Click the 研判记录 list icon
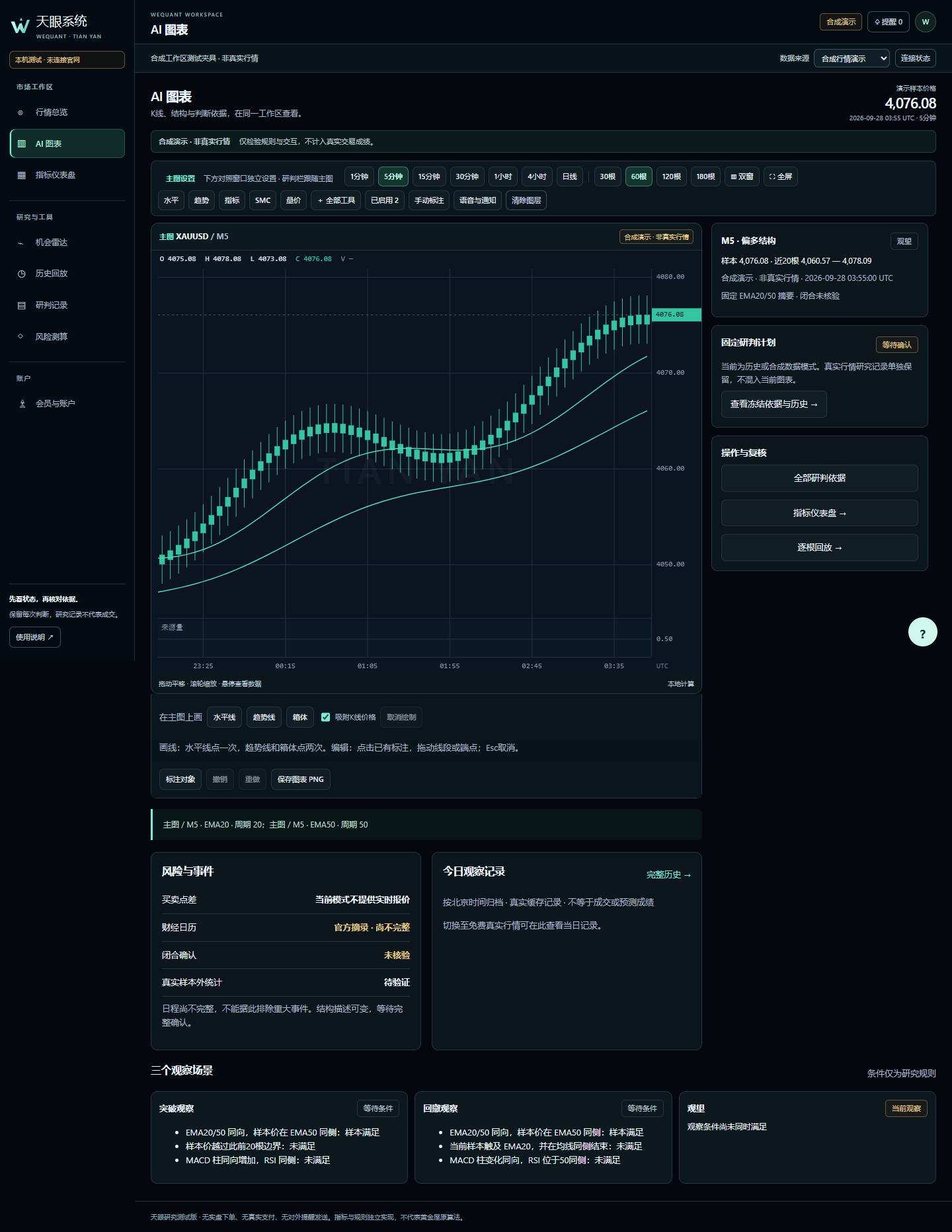The width and height of the screenshot is (952, 1232). point(21,305)
